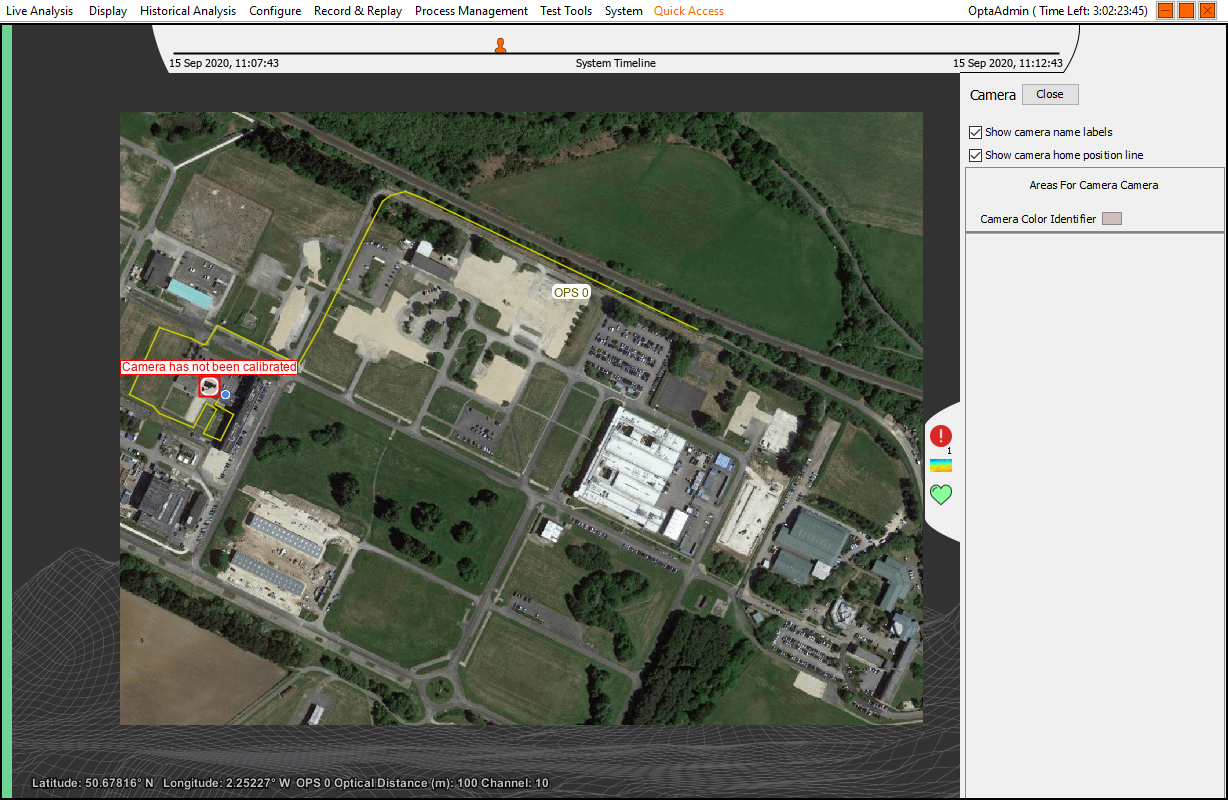The height and width of the screenshot is (800, 1228).
Task: Click the camera icon on the map
Action: tap(208, 387)
